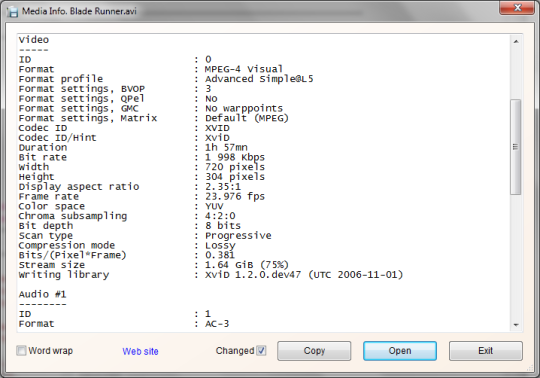Image resolution: width=540 pixels, height=378 pixels.
Task: Click the 'Writing library' row label
Action: (64, 275)
